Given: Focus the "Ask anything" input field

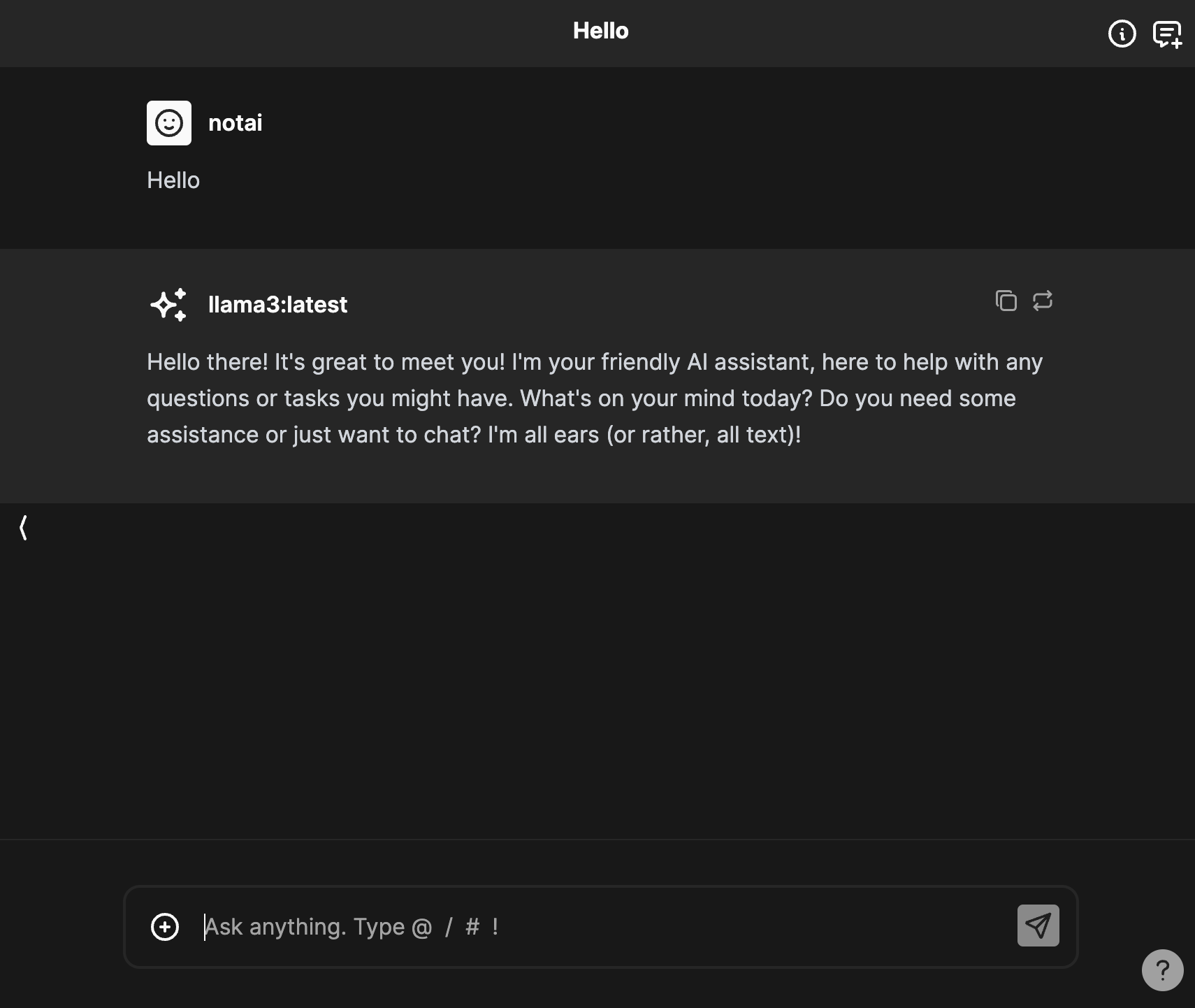Looking at the screenshot, I should coord(601,927).
